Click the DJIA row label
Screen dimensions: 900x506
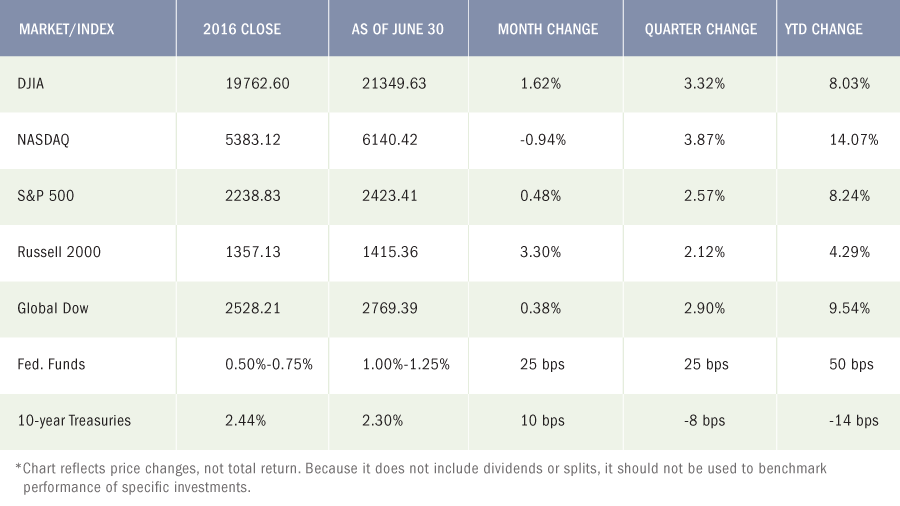(30, 84)
